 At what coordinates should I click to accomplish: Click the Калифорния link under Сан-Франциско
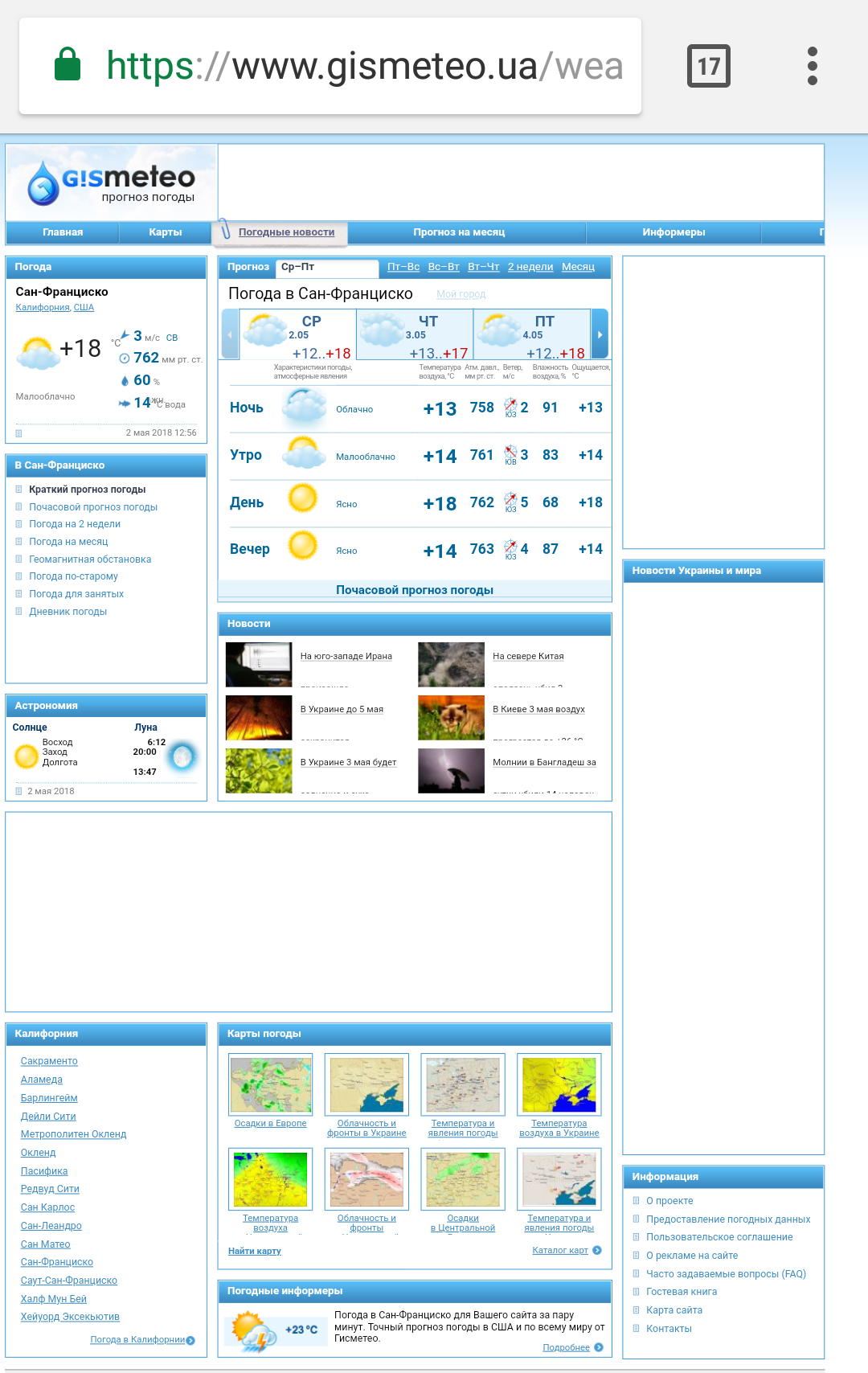click(x=43, y=307)
